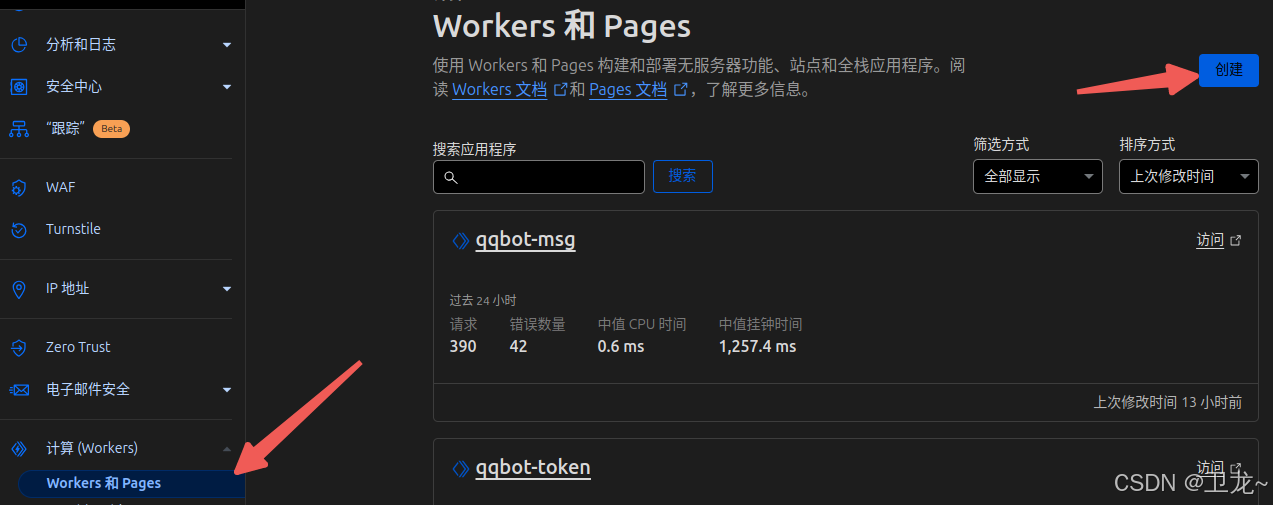Click the IP address location pin icon
This screenshot has height=505, width=1273.
18,289
